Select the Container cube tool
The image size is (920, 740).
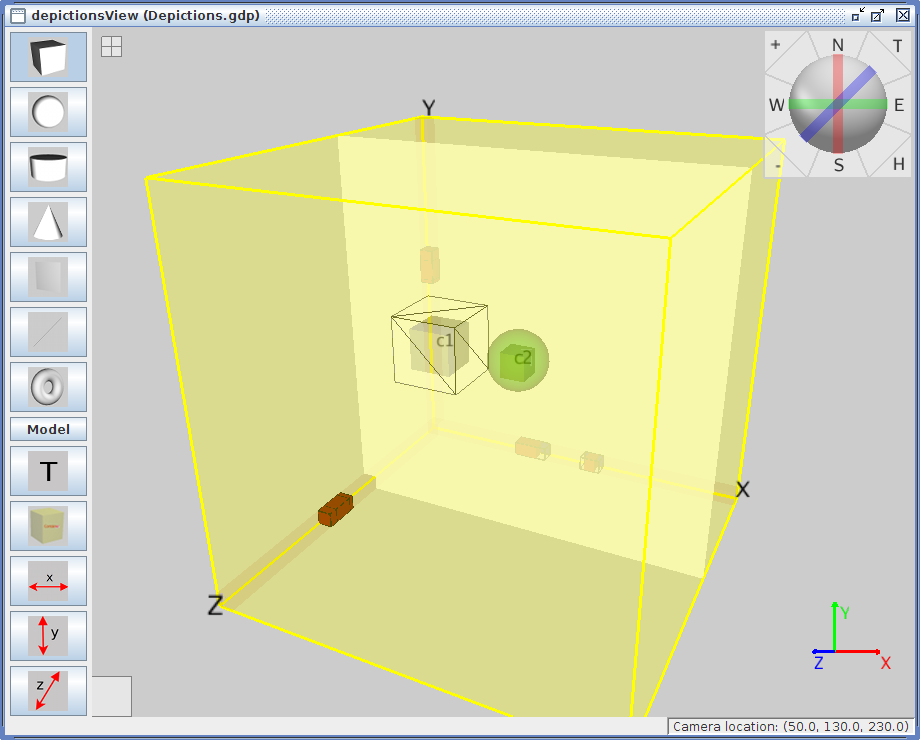coord(48,526)
